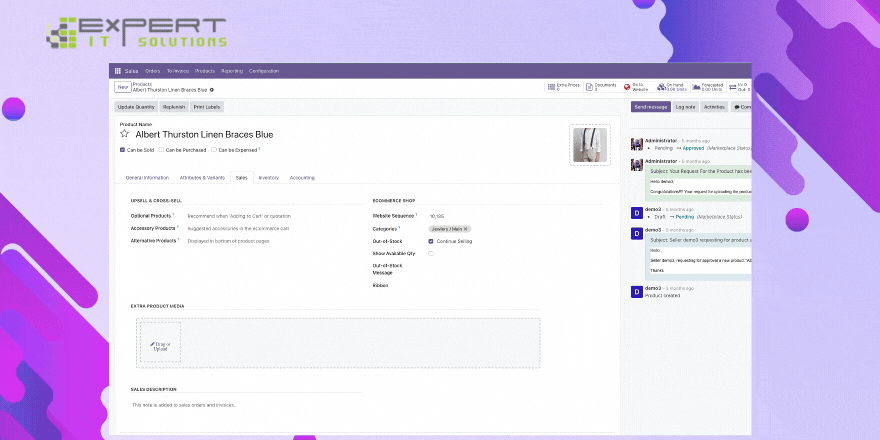Click the Send message button
Image resolution: width=880 pixels, height=440 pixels.
click(650, 106)
